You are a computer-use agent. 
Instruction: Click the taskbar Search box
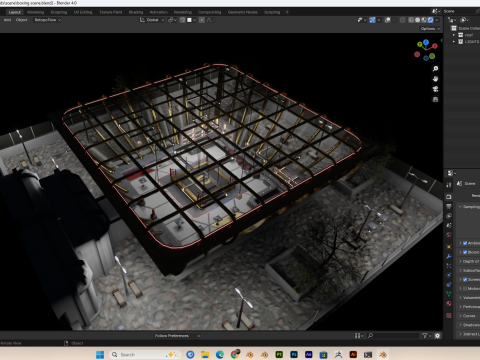click(145, 355)
